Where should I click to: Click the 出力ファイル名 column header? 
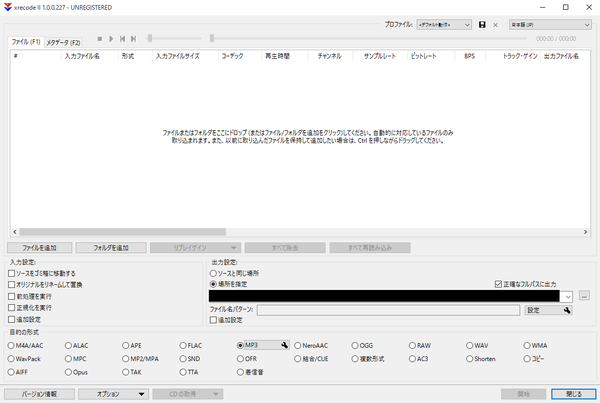click(x=565, y=56)
